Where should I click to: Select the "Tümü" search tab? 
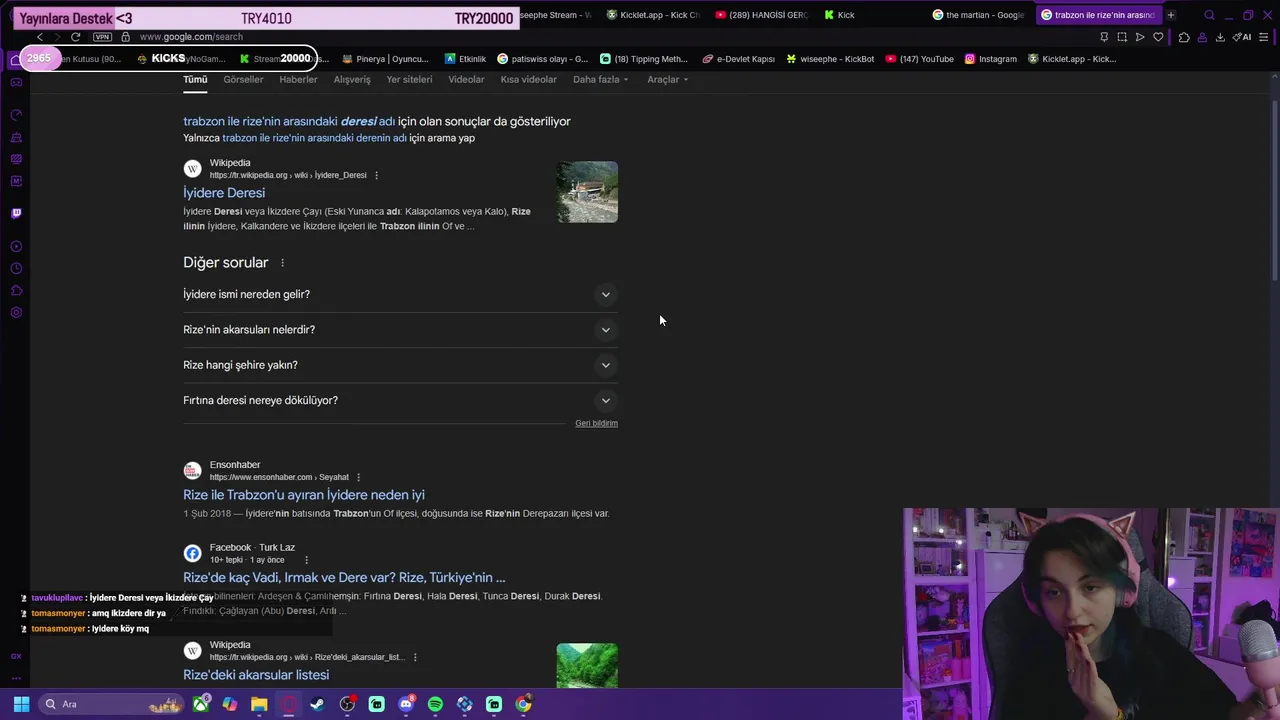195,79
